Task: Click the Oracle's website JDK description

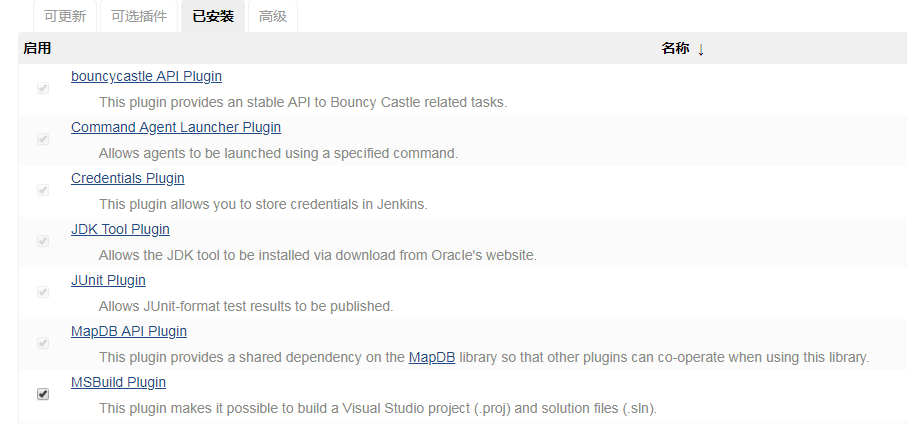Action: [318, 255]
